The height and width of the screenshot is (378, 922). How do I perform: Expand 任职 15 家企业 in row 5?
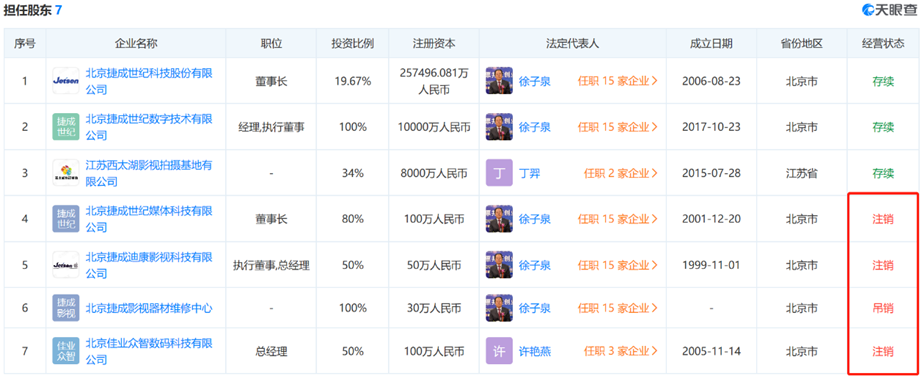coord(617,265)
